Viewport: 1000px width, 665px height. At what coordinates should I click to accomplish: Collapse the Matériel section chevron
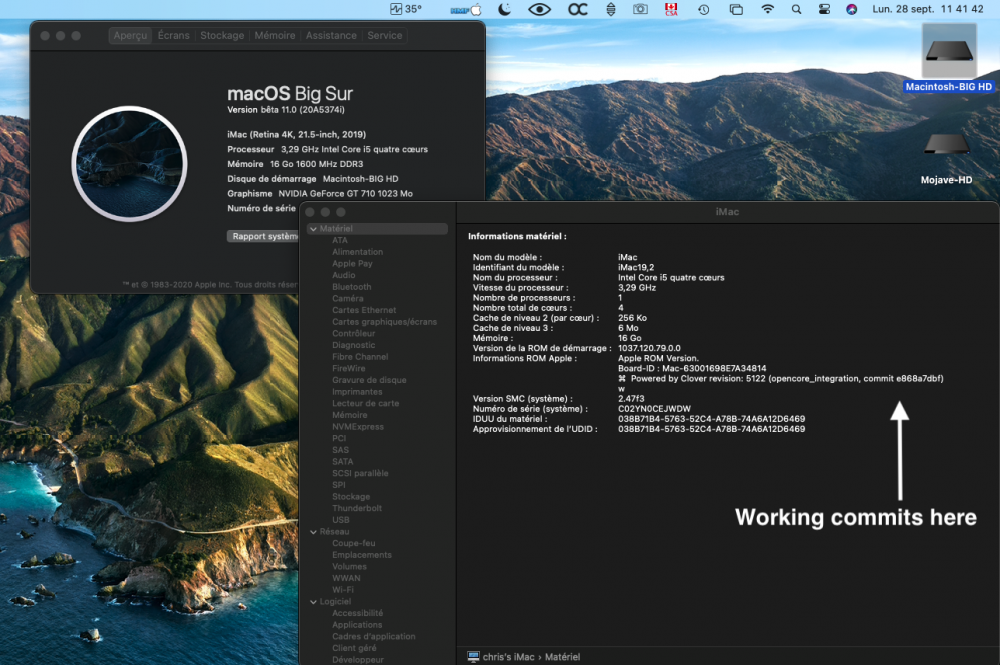[313, 229]
